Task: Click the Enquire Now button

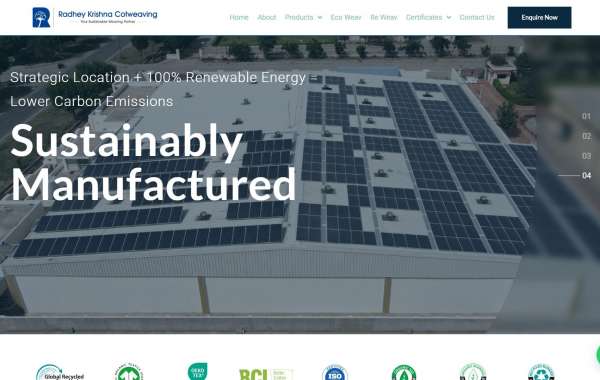Action: (x=539, y=18)
